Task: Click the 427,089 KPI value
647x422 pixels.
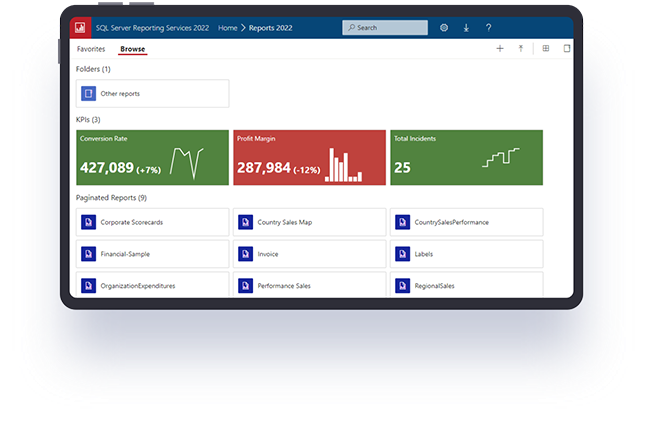Action: (x=107, y=168)
